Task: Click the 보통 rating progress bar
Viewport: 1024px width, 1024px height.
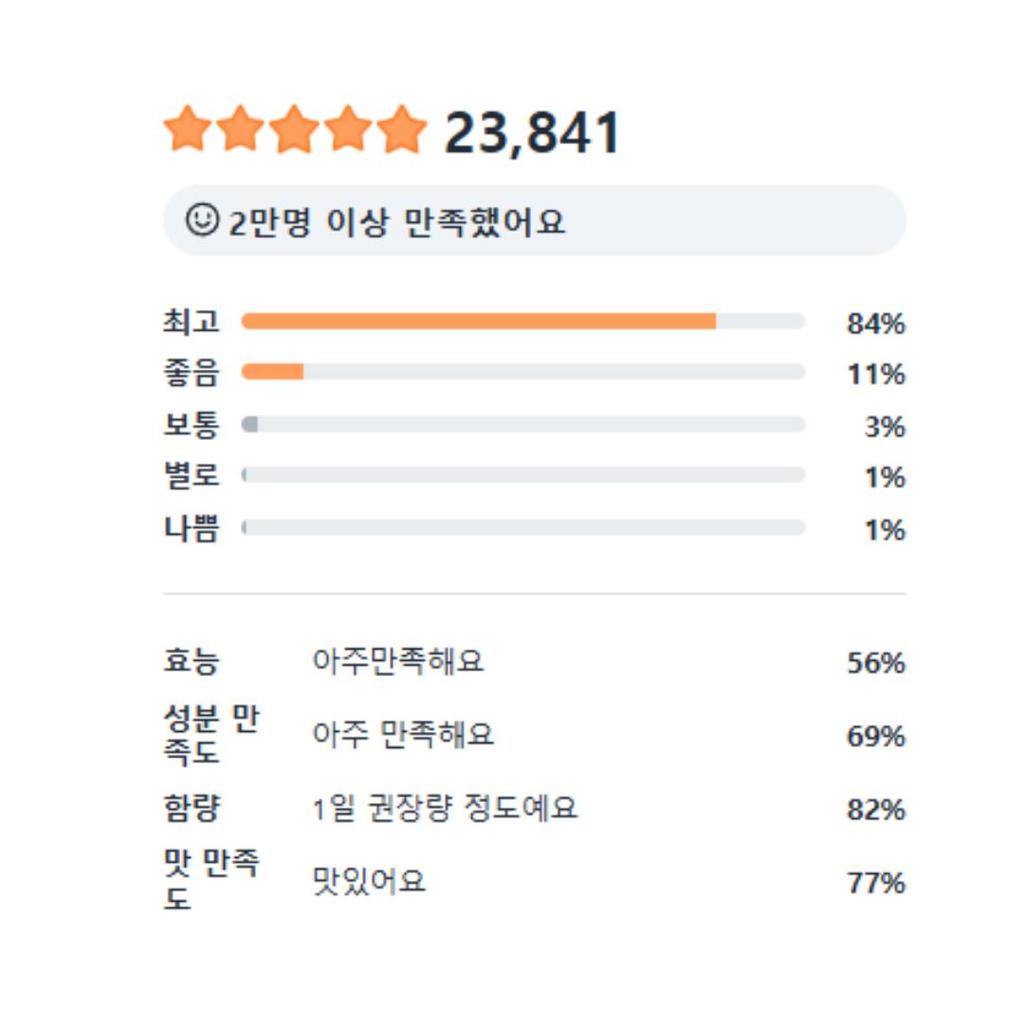Action: (x=523, y=424)
